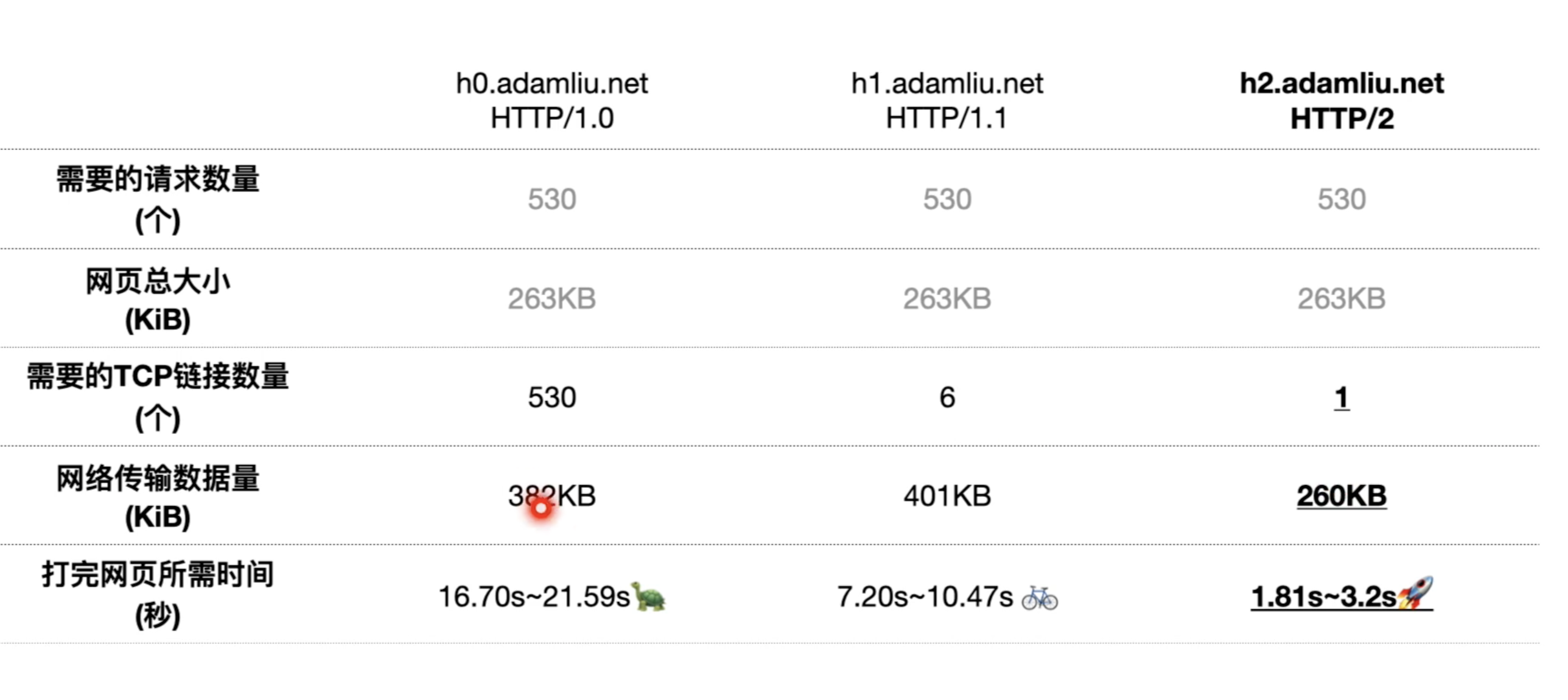Click the HTTP/1.1 TCP connection count 6
Viewport: 1568px width, 700px height.
[x=947, y=398]
